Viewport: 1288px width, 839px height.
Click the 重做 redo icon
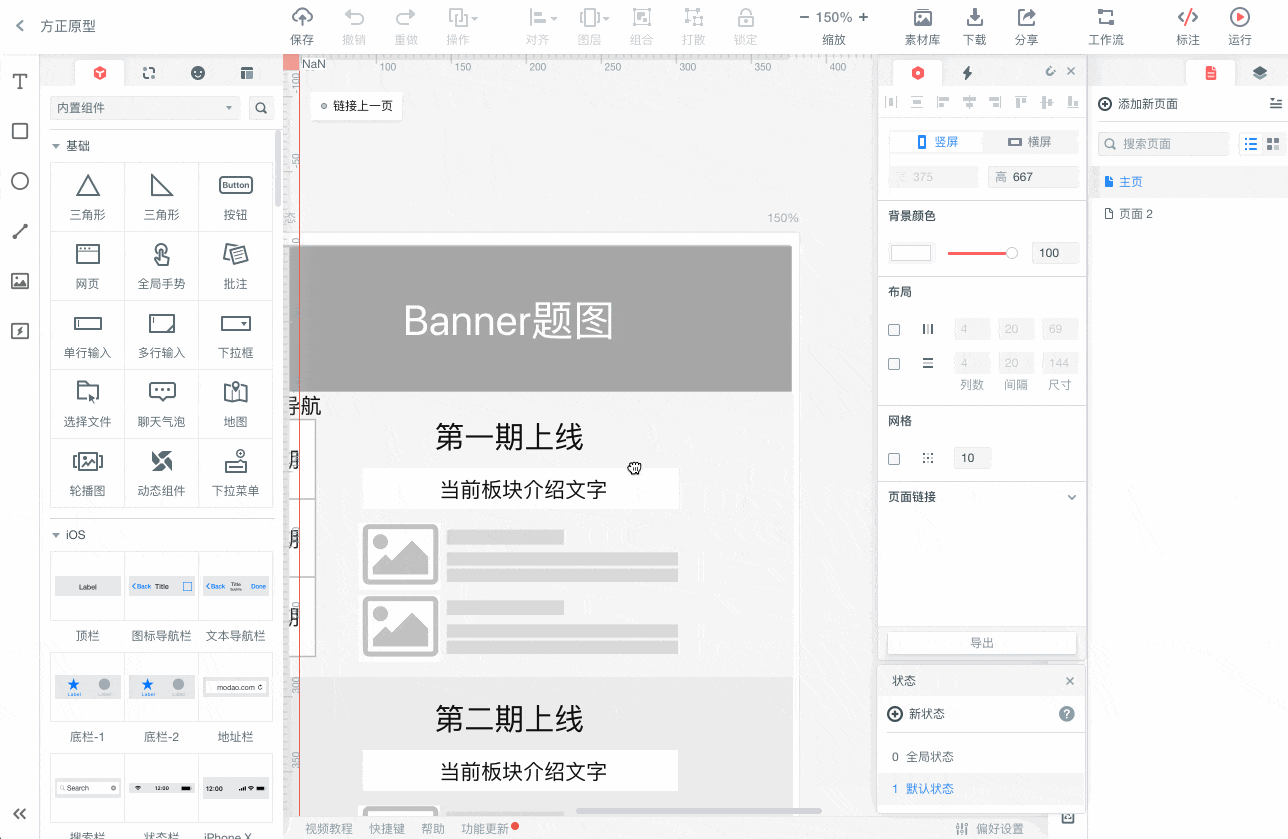click(405, 17)
